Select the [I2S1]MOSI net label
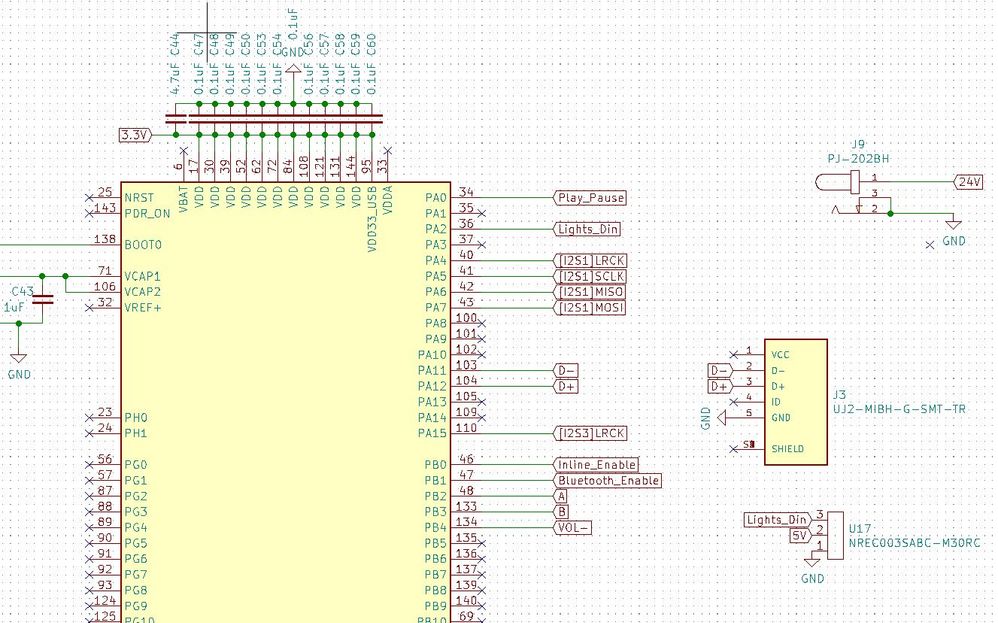This screenshot has height=623, width=998. (x=590, y=308)
